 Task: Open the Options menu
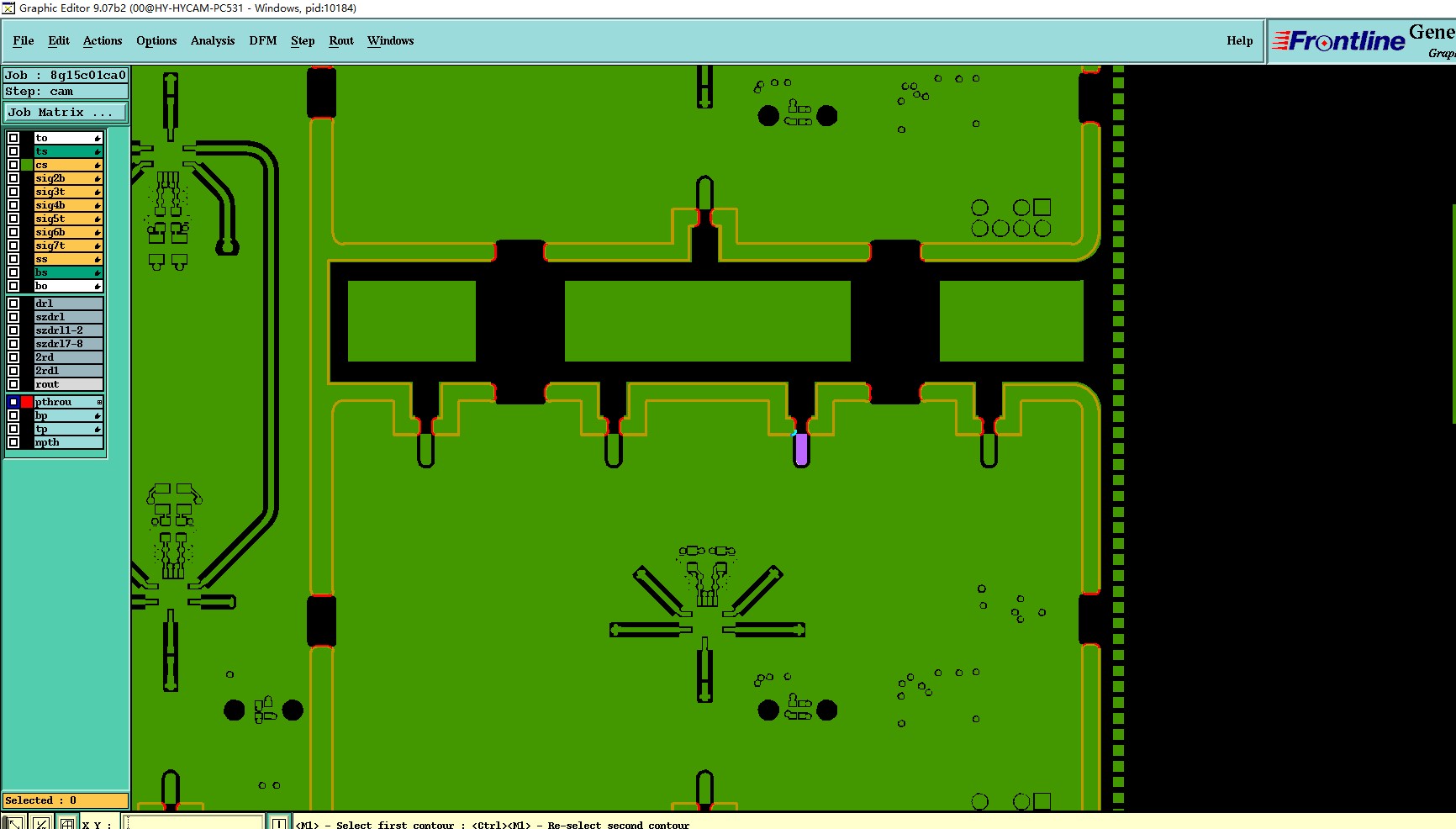pyautogui.click(x=156, y=40)
